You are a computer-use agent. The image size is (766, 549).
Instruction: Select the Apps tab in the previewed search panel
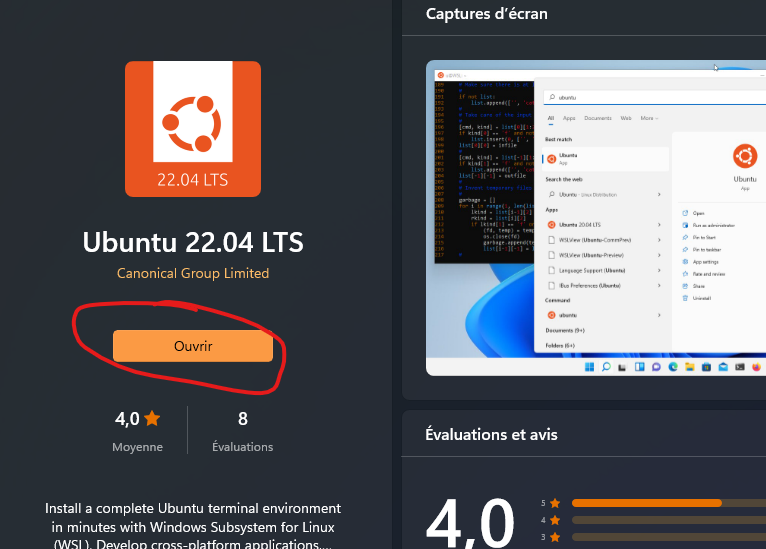[569, 118]
